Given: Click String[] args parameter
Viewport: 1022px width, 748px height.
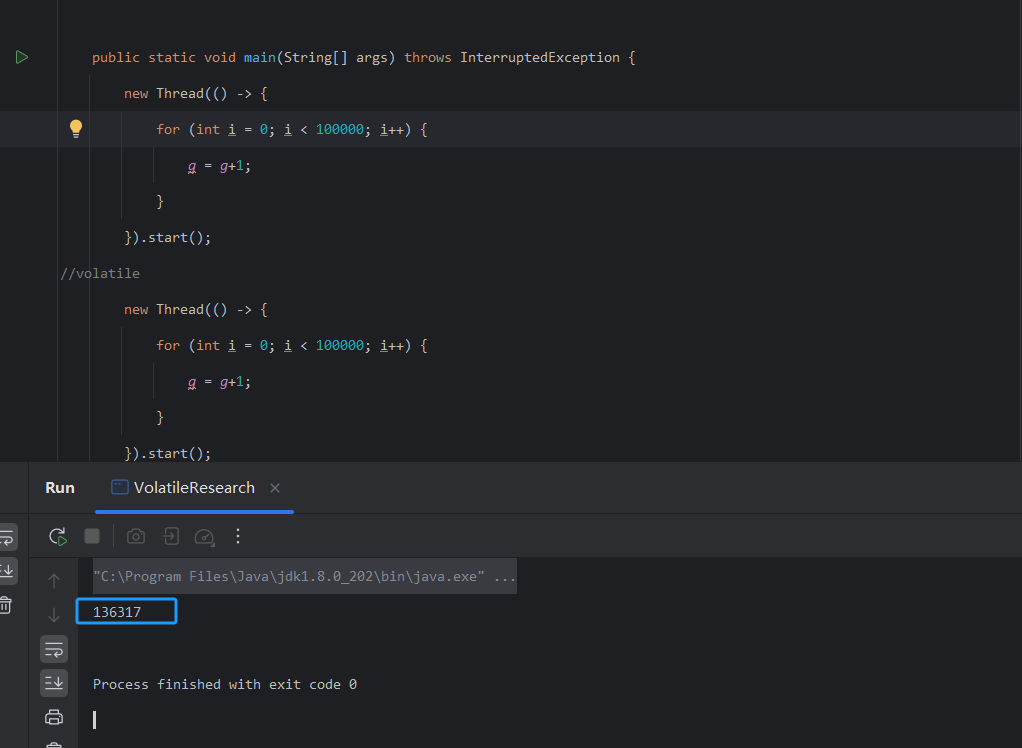Looking at the screenshot, I should coord(336,57).
